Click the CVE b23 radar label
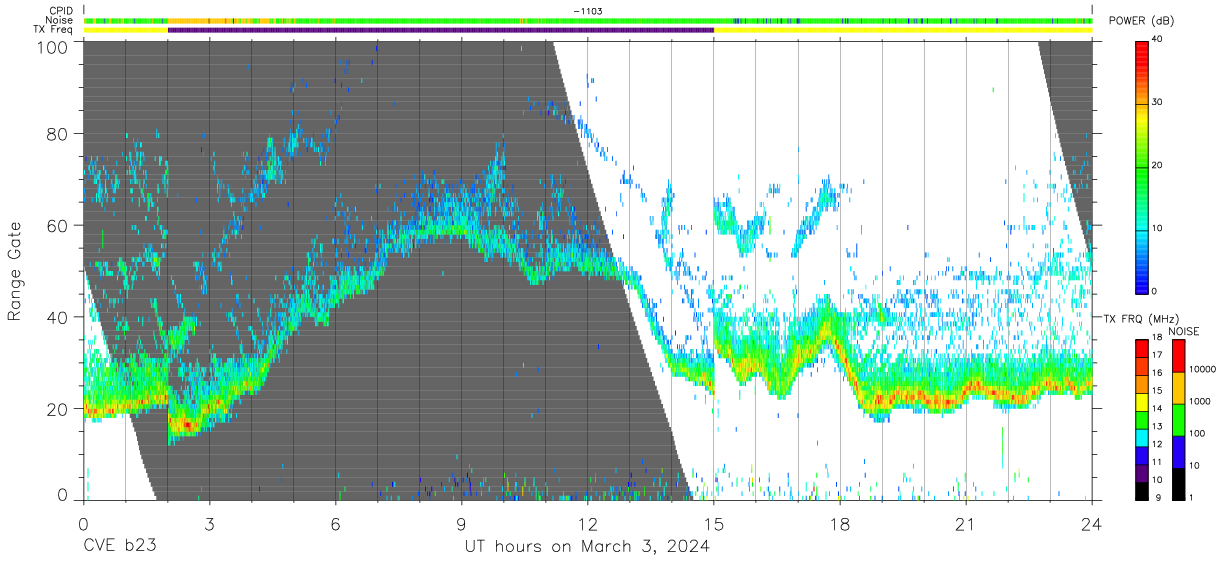 tap(119, 547)
